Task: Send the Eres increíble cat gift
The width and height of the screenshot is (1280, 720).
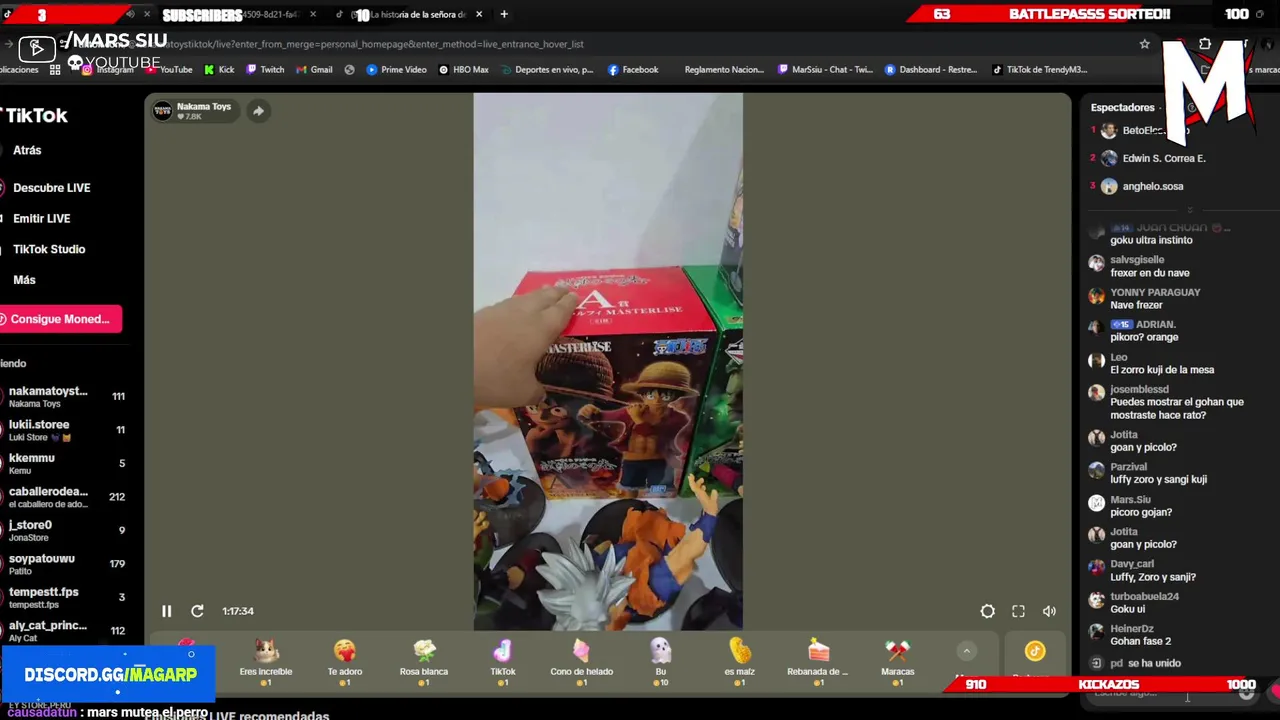Action: (x=266, y=662)
